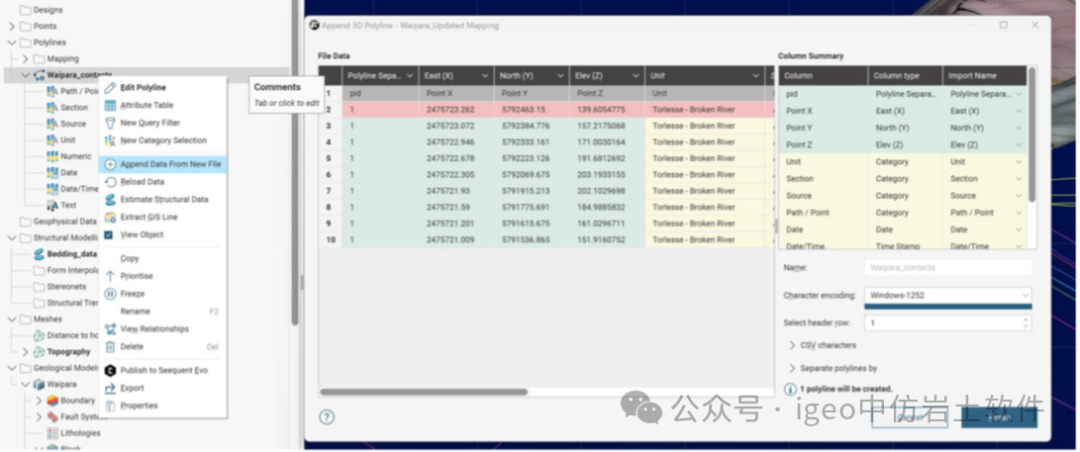Choose Export from the context menu
The width and height of the screenshot is (1080, 452).
point(132,388)
